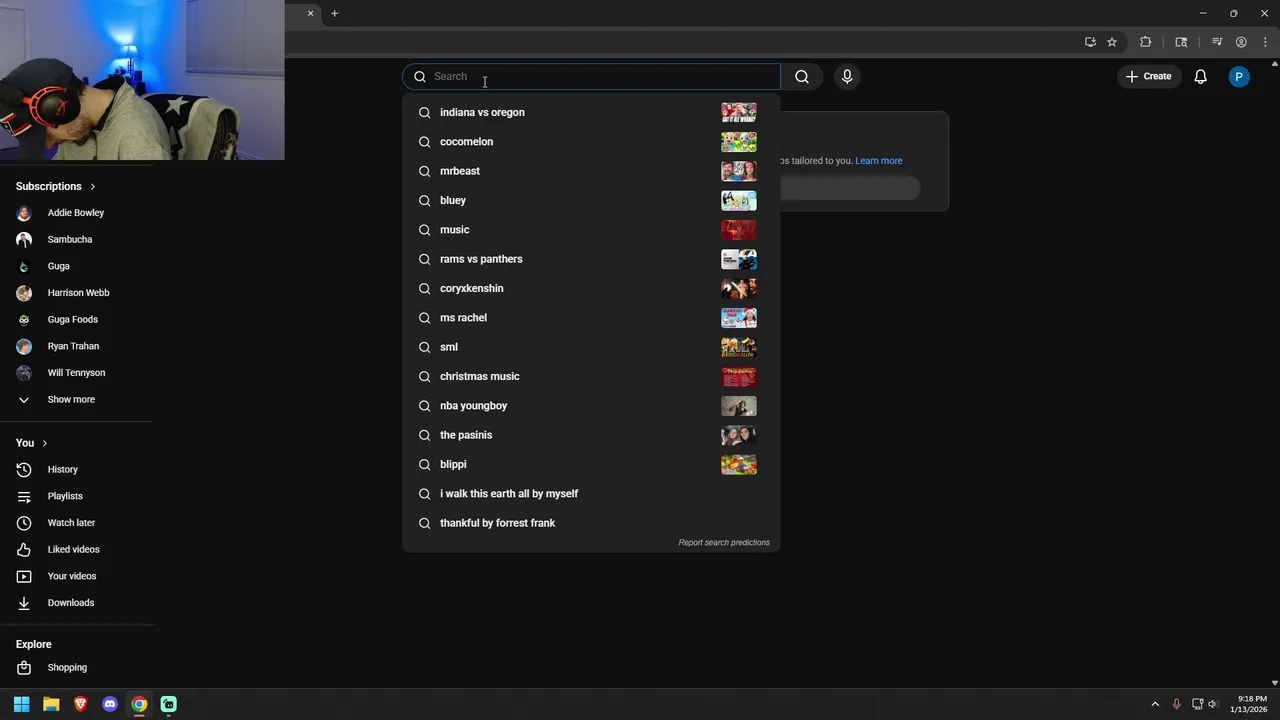Screen dimensions: 1280x720
Task: Open a new tab with plus button
Action: point(335,13)
